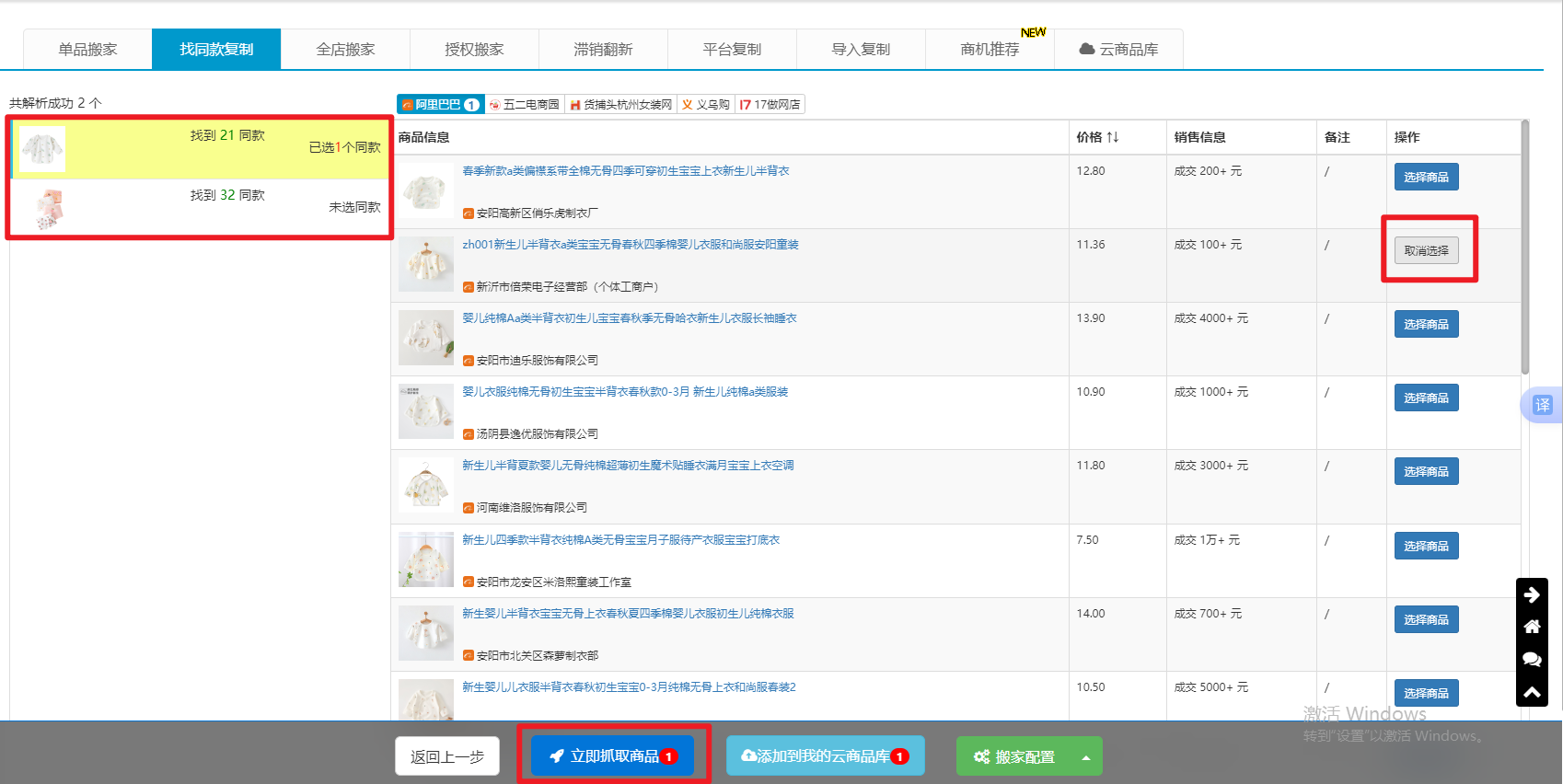Click 添加到我的云商品库 button
The width and height of the screenshot is (1563, 784).
click(x=825, y=756)
